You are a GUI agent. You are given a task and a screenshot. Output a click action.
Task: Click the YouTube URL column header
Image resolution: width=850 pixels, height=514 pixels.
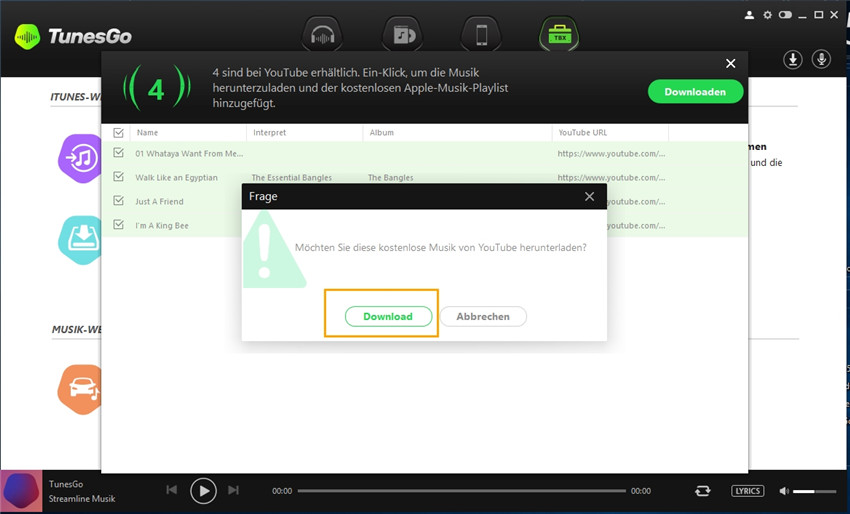click(583, 132)
